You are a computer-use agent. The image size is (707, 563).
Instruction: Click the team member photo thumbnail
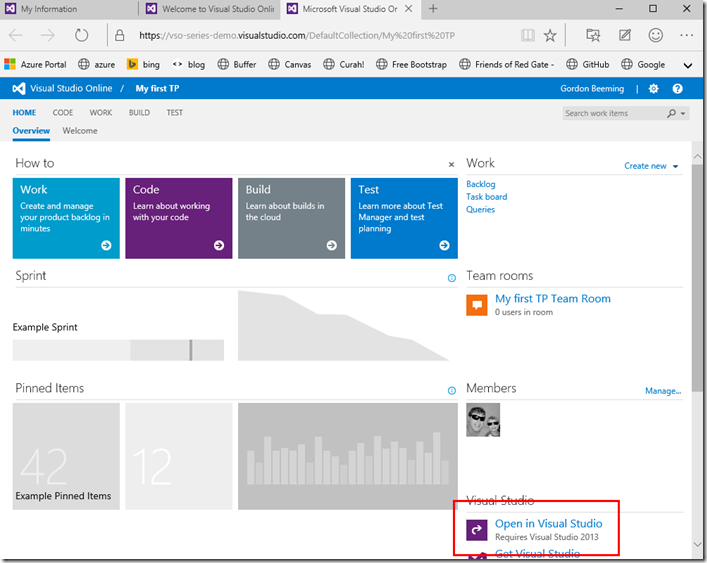click(x=483, y=420)
